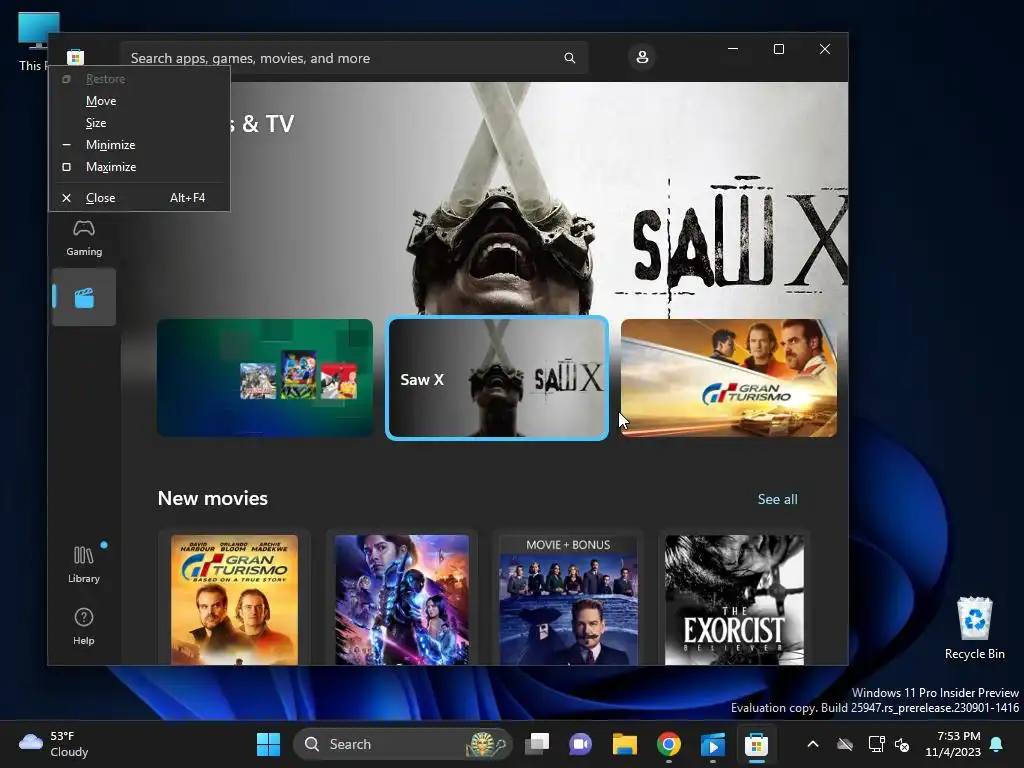Select the Saw X carousel card
Viewport: 1024px width, 768px height.
497,378
